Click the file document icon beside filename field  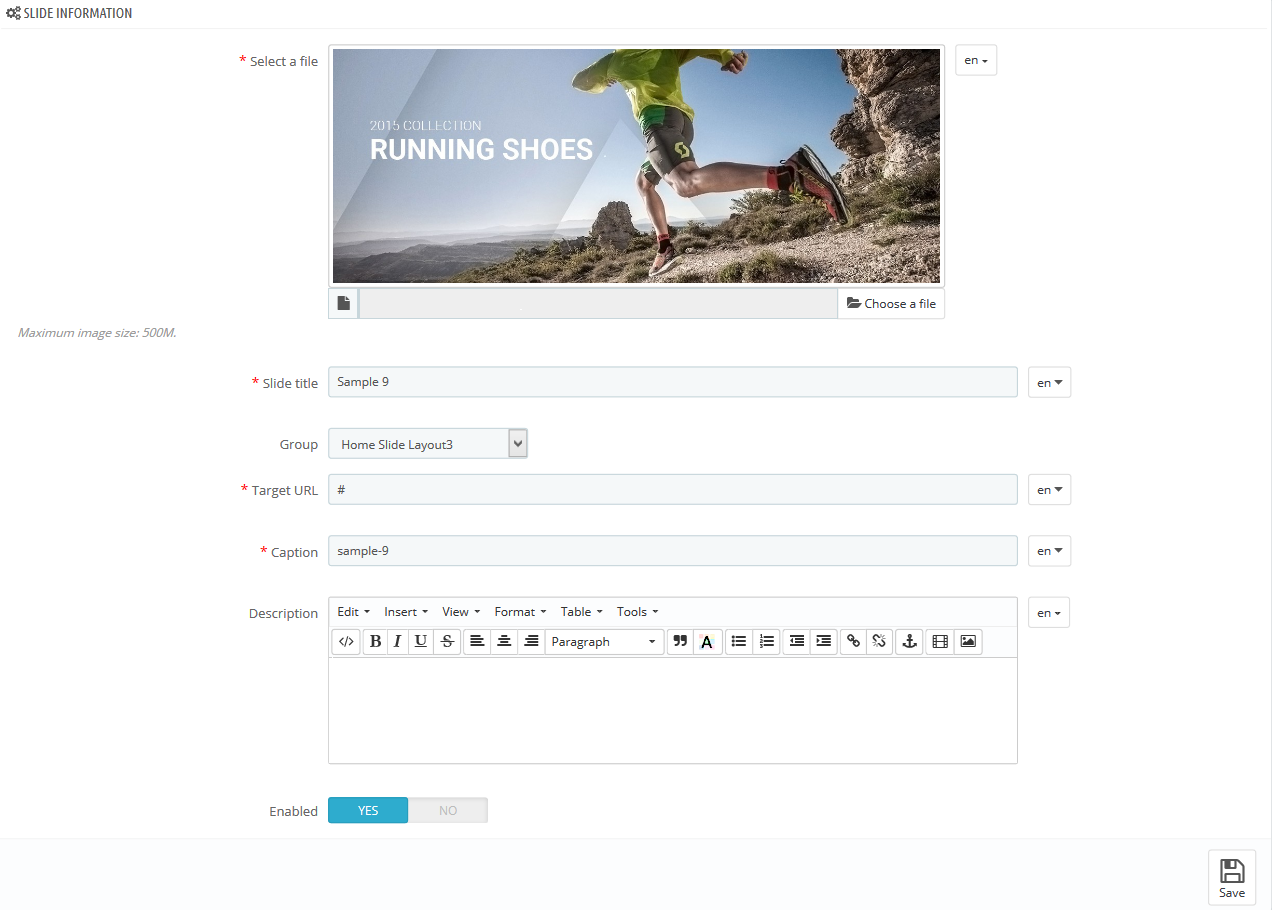(x=344, y=303)
